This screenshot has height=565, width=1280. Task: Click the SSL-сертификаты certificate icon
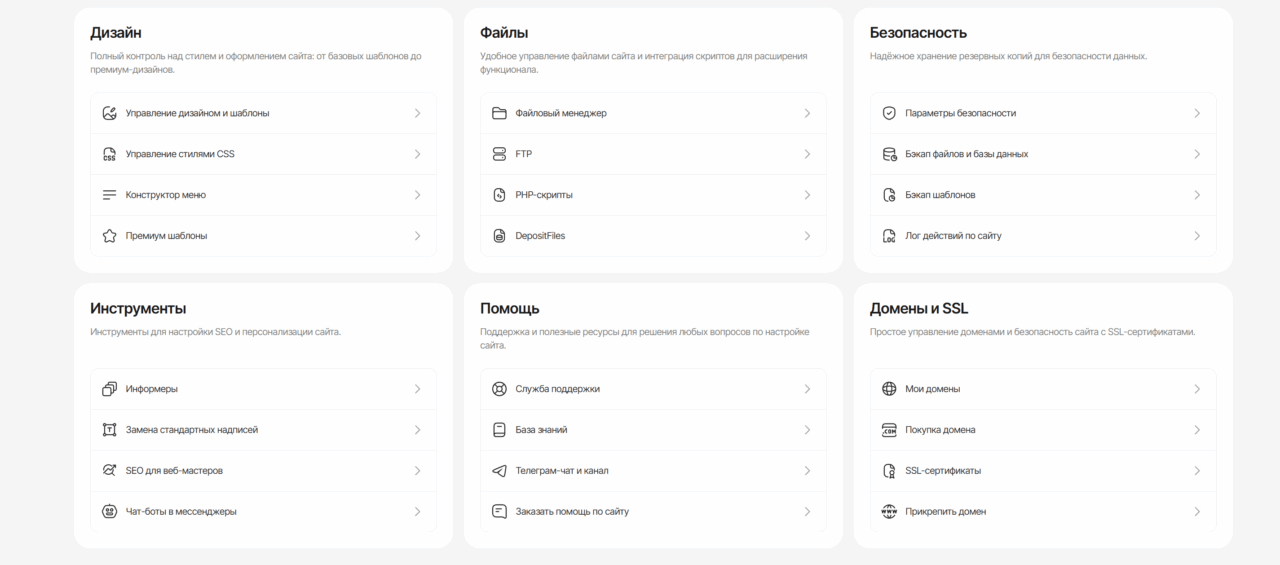coord(889,471)
